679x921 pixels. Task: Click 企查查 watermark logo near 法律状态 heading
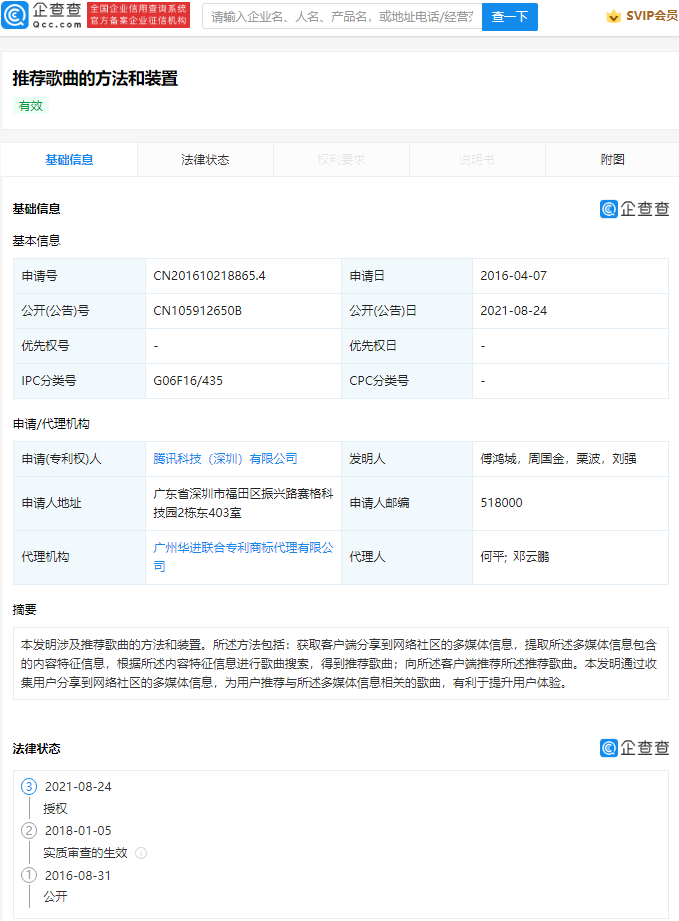point(634,748)
